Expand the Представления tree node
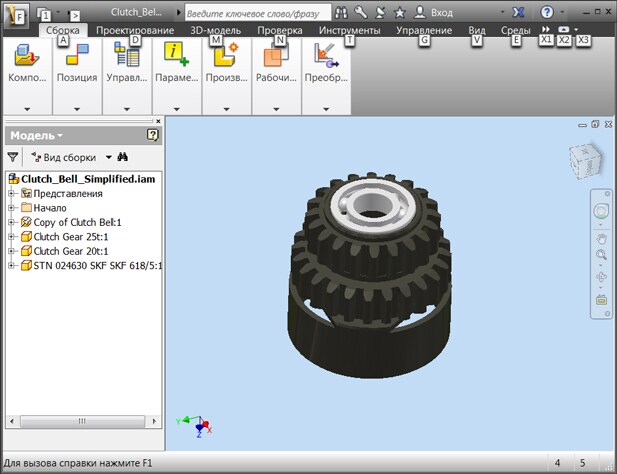The image size is (617, 474). point(12,193)
